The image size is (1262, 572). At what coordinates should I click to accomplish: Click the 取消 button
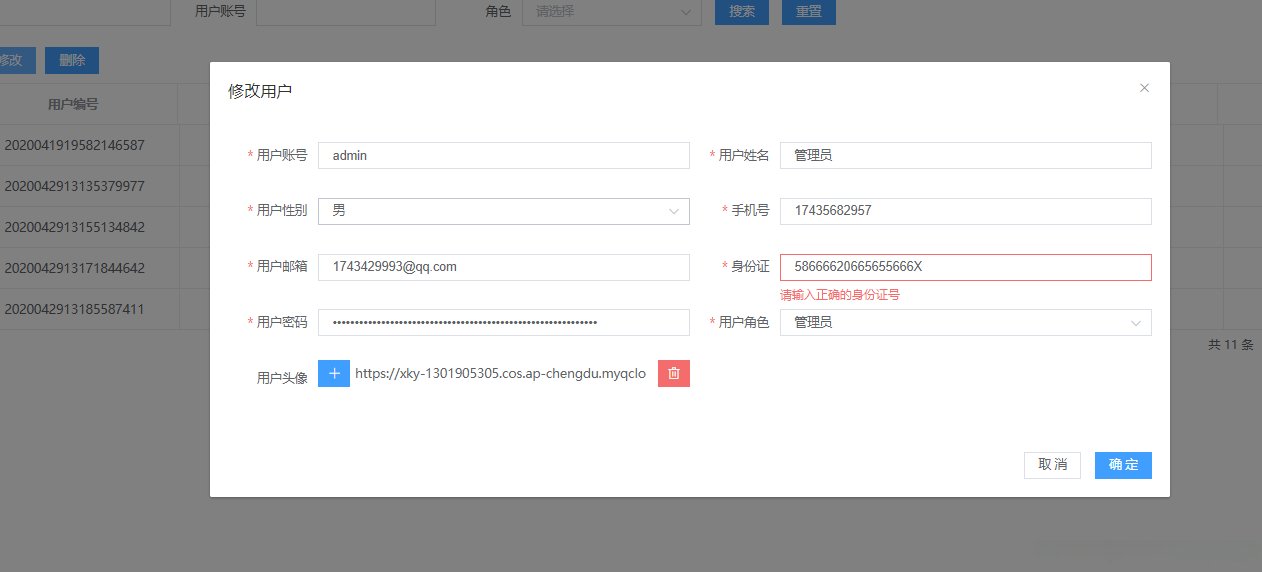1052,465
